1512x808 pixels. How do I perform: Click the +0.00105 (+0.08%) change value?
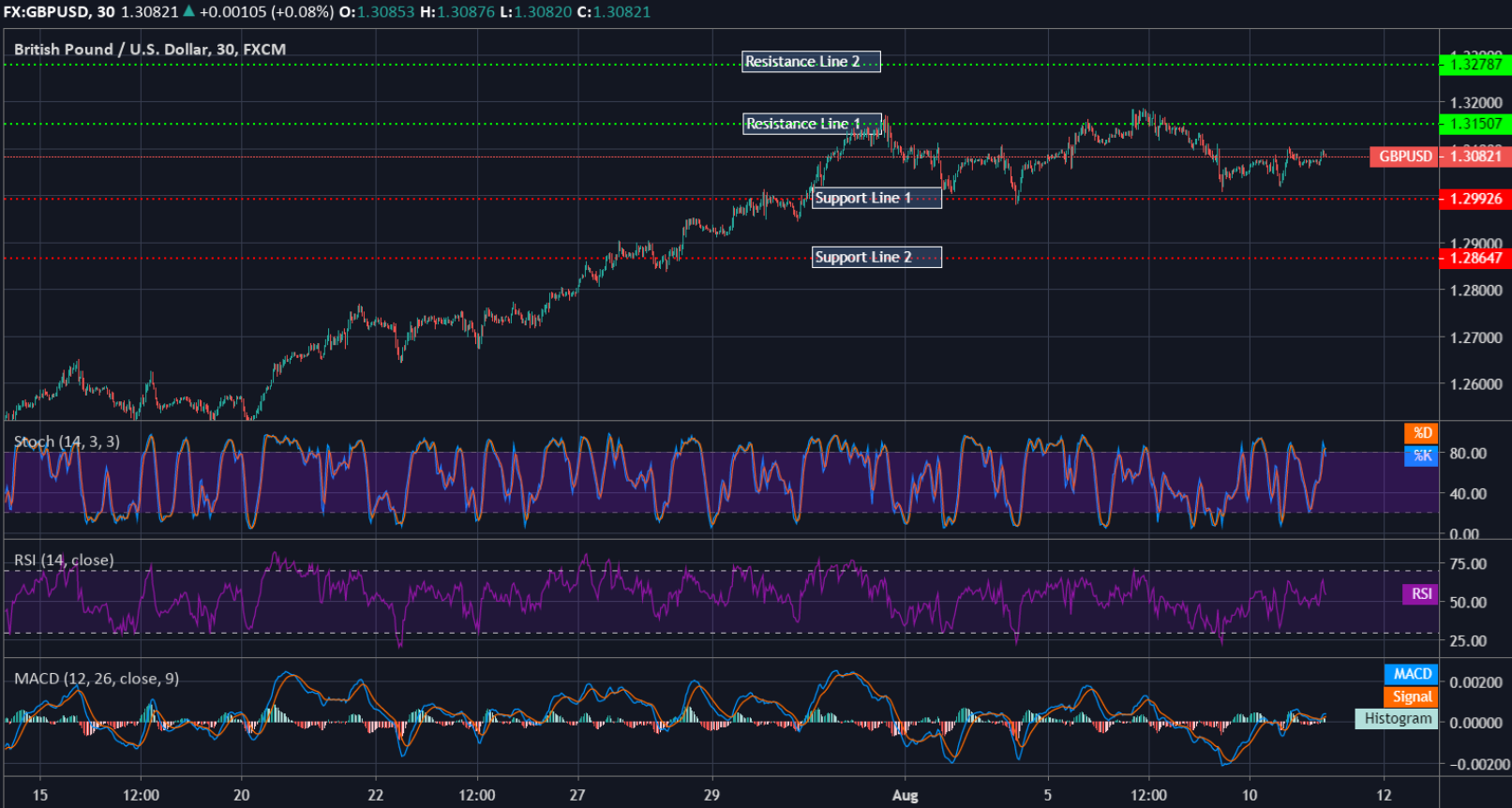(x=266, y=12)
